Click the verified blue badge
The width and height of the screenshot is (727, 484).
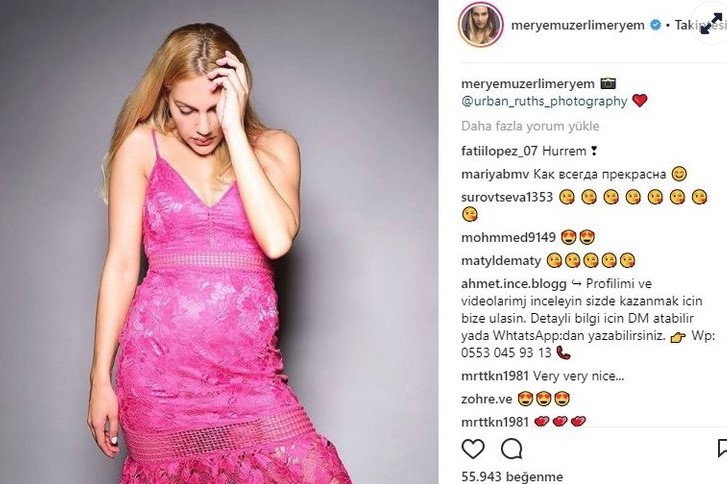[x=655, y=25]
